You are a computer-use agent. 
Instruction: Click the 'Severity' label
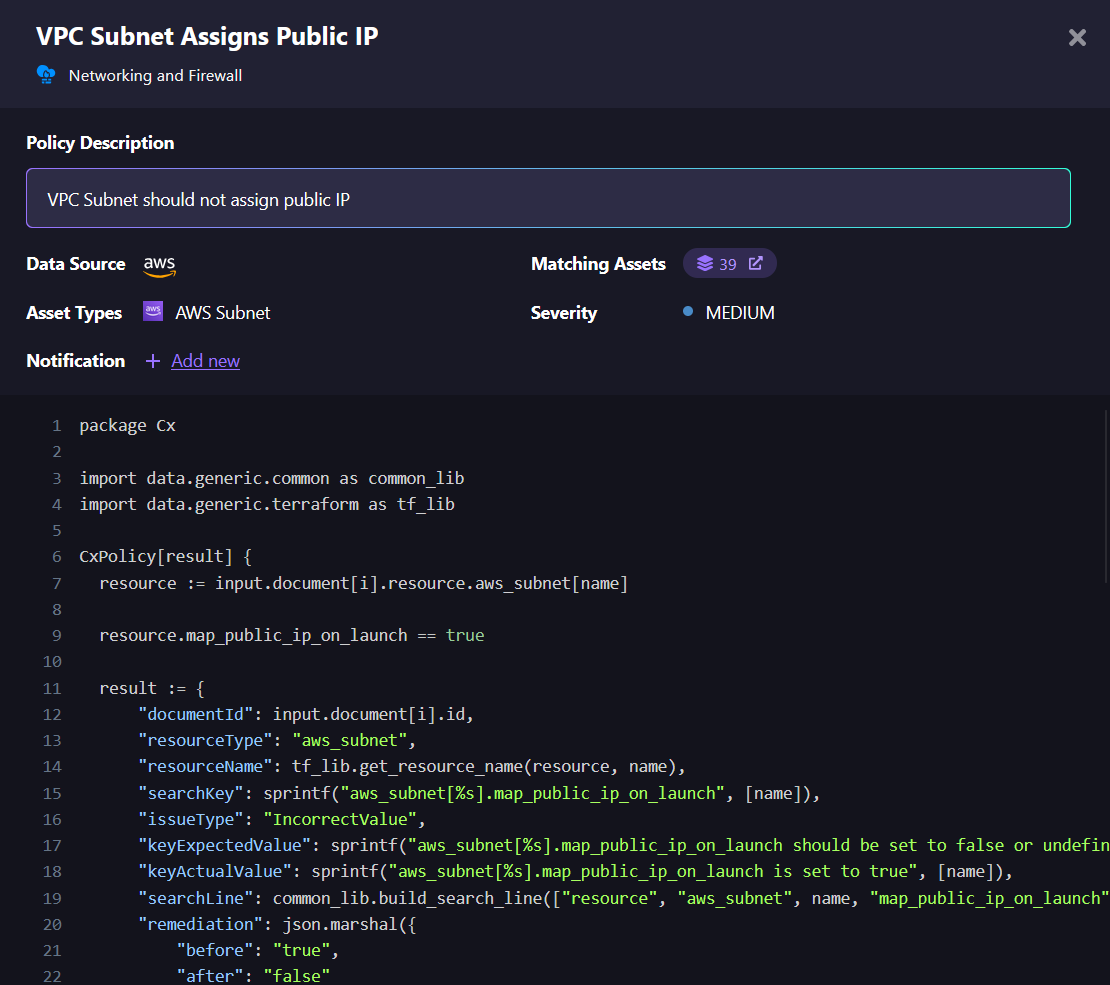point(563,313)
